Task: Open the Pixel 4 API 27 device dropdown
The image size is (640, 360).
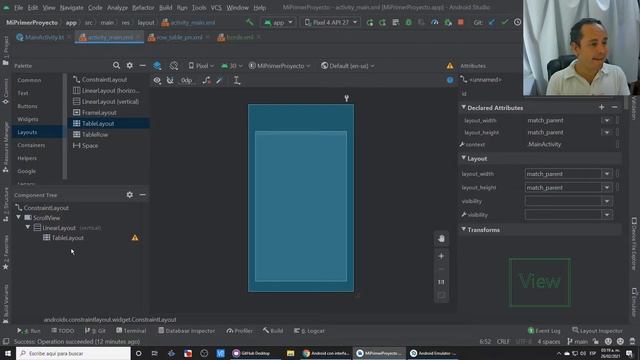Action: [331, 22]
